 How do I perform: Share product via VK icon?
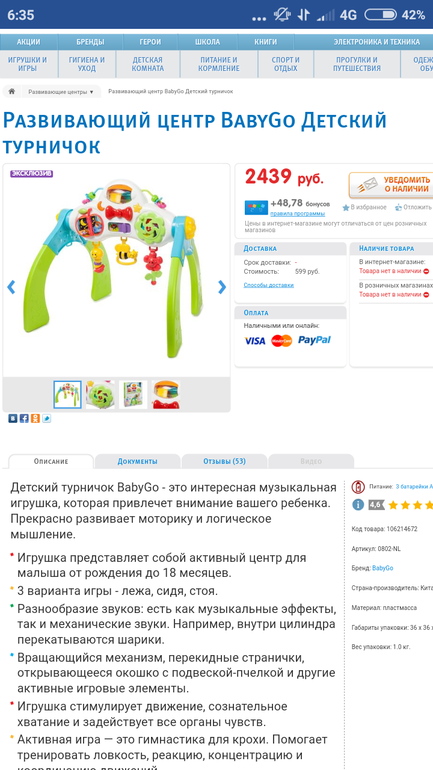point(12,418)
